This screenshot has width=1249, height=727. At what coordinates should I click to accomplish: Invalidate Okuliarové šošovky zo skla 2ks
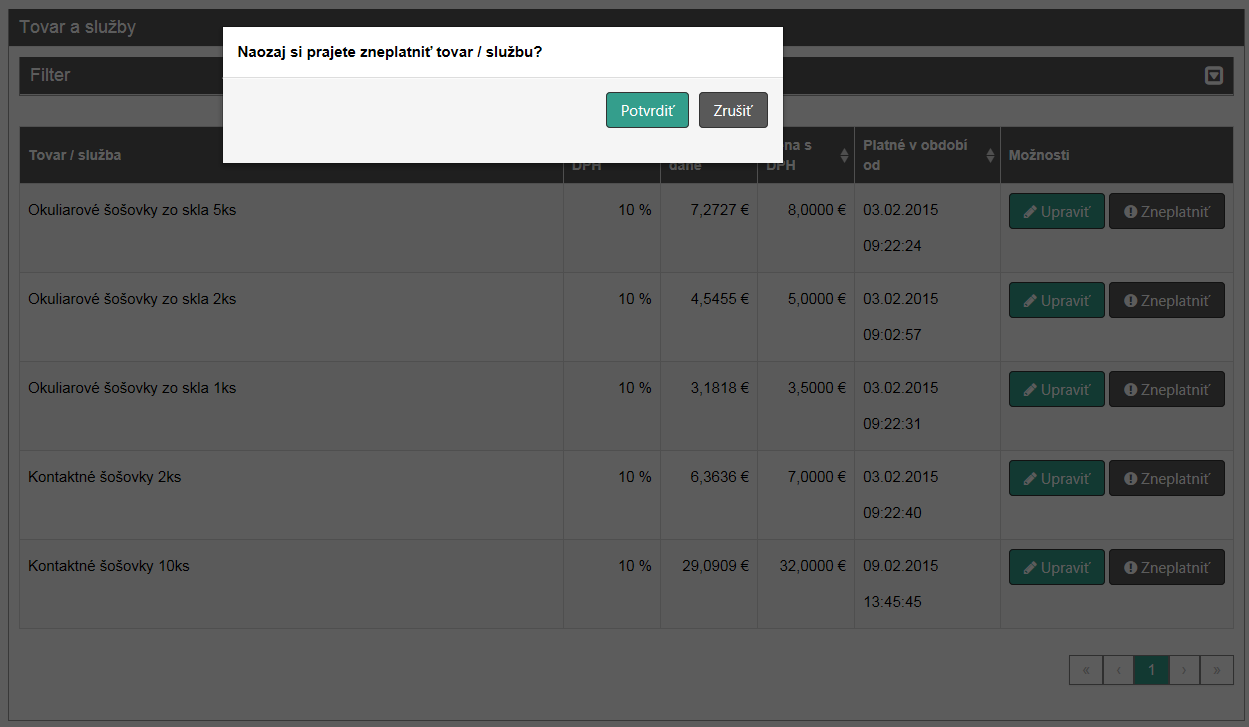(x=1167, y=300)
